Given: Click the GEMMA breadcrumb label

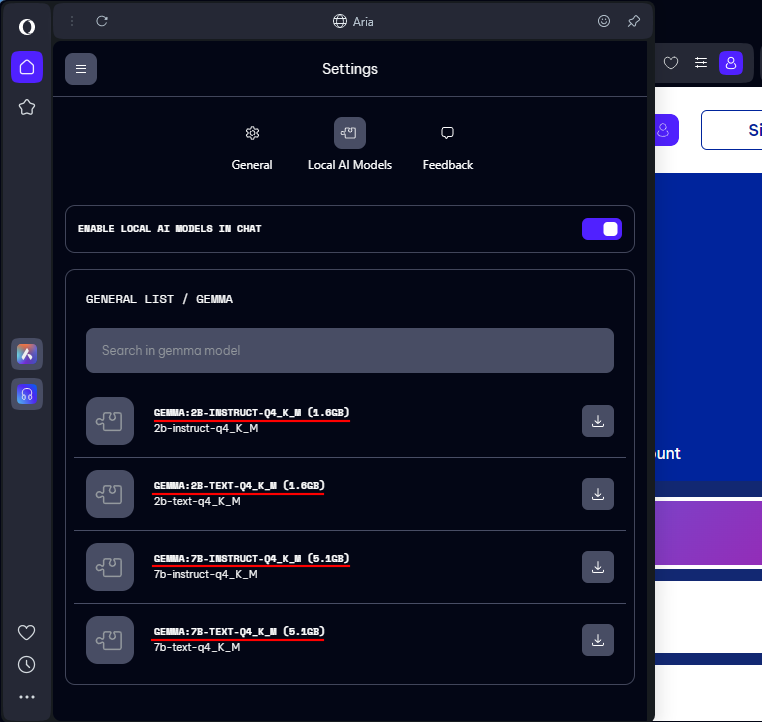Looking at the screenshot, I should coord(214,299).
